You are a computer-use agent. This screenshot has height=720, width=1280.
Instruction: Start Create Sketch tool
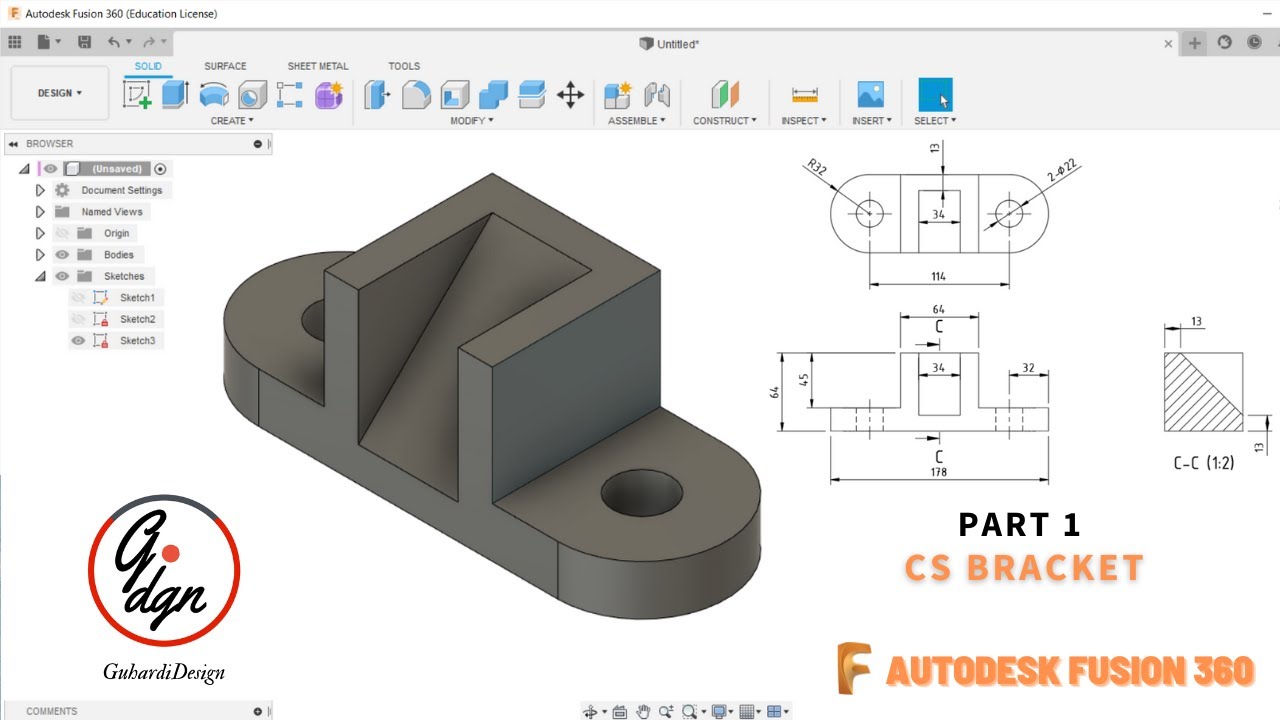(137, 95)
